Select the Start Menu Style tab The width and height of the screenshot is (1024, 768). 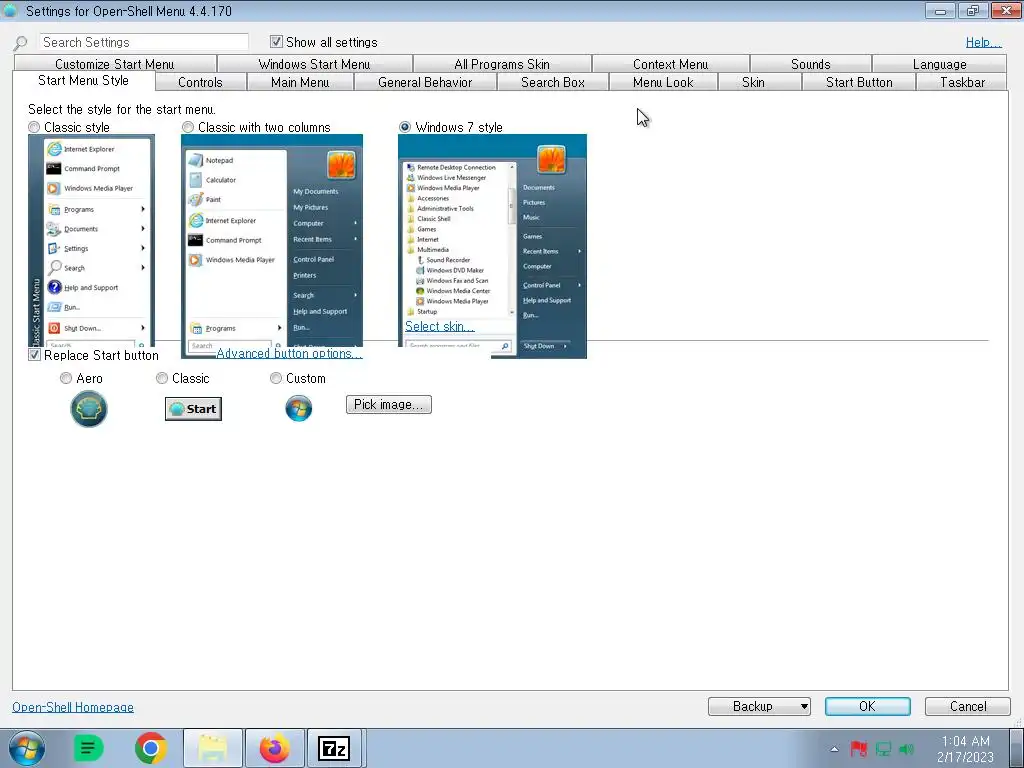84,80
